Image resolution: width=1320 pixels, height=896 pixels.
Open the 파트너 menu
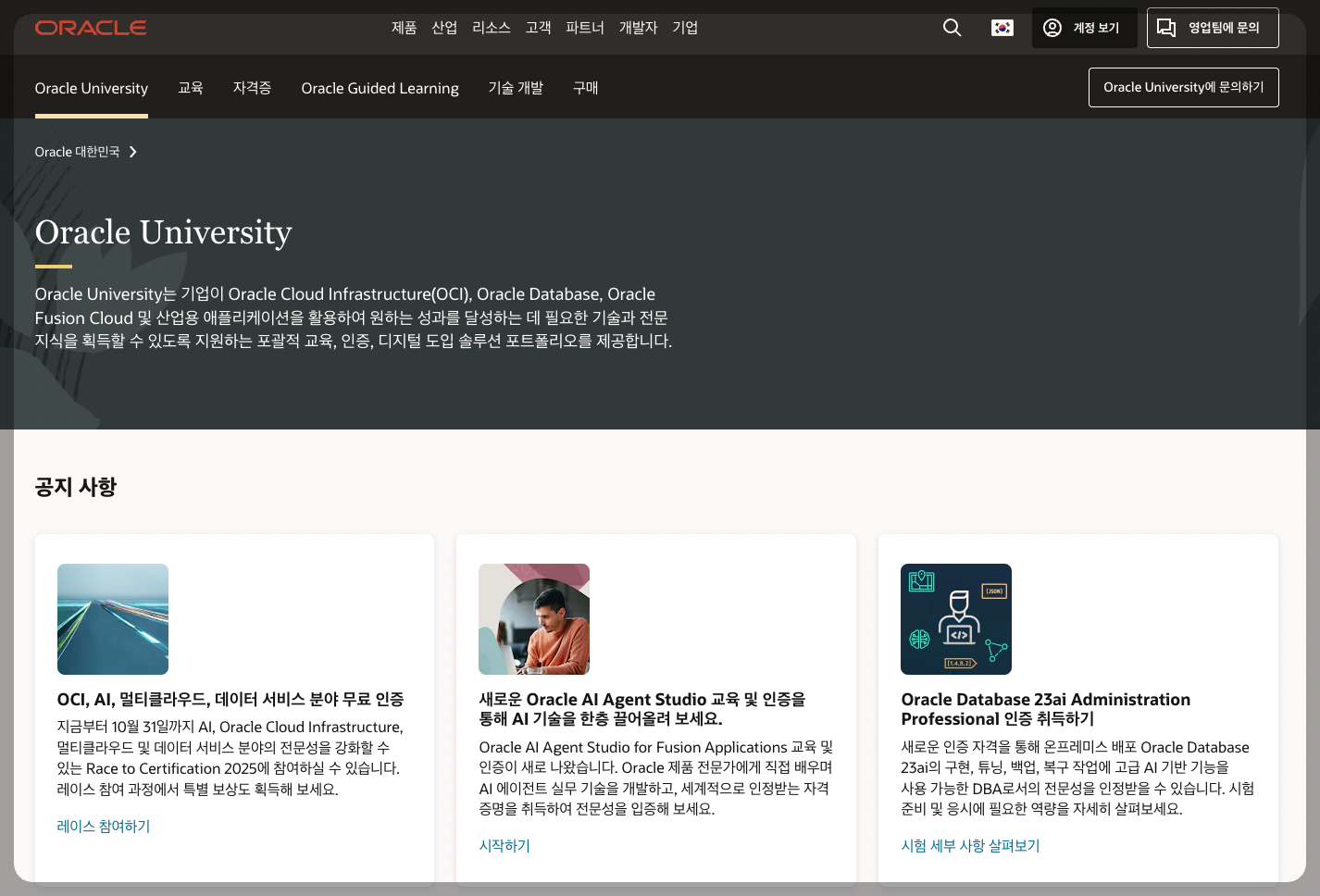(585, 28)
